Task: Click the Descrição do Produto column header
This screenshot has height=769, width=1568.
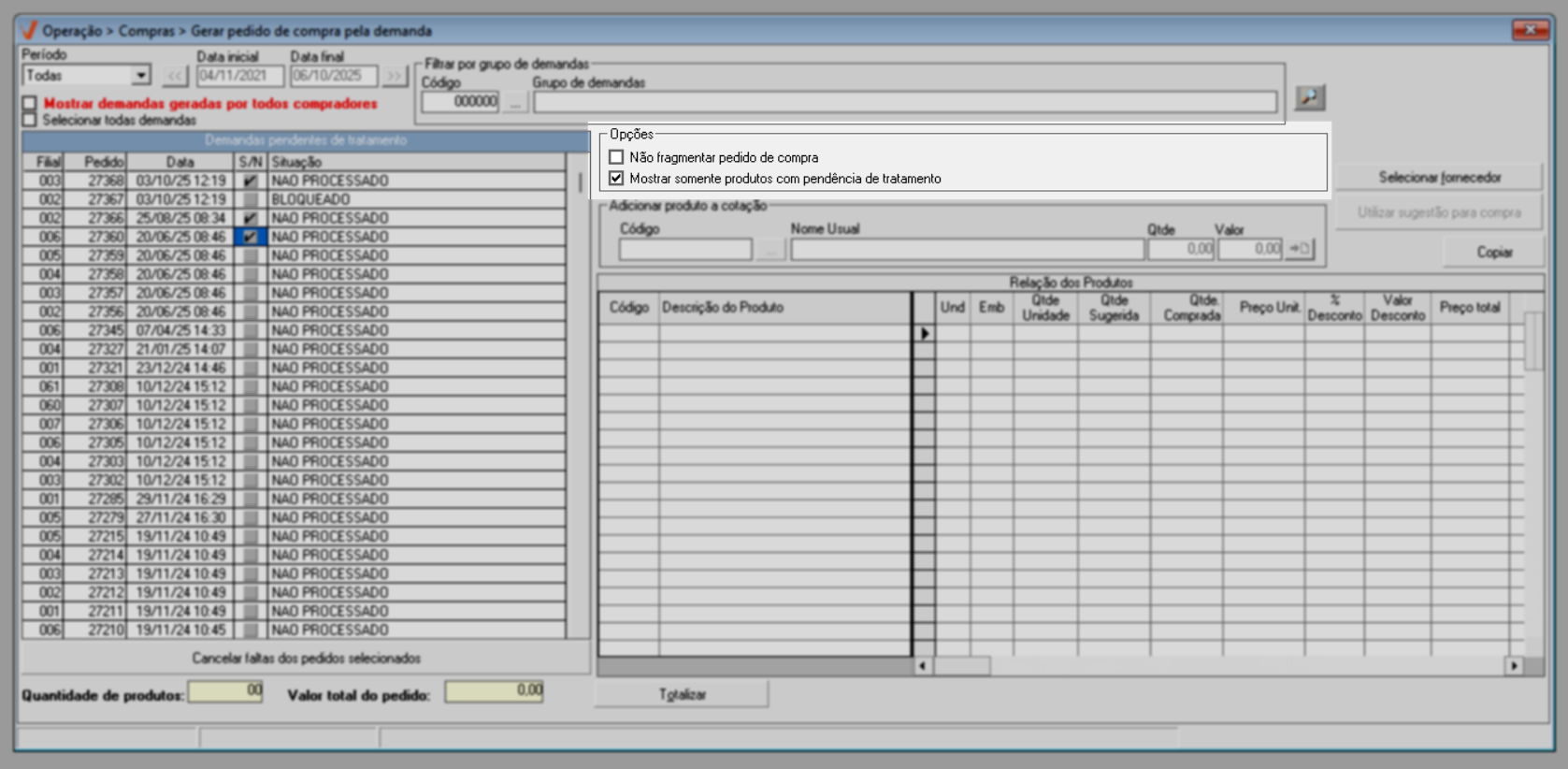Action: (784, 307)
